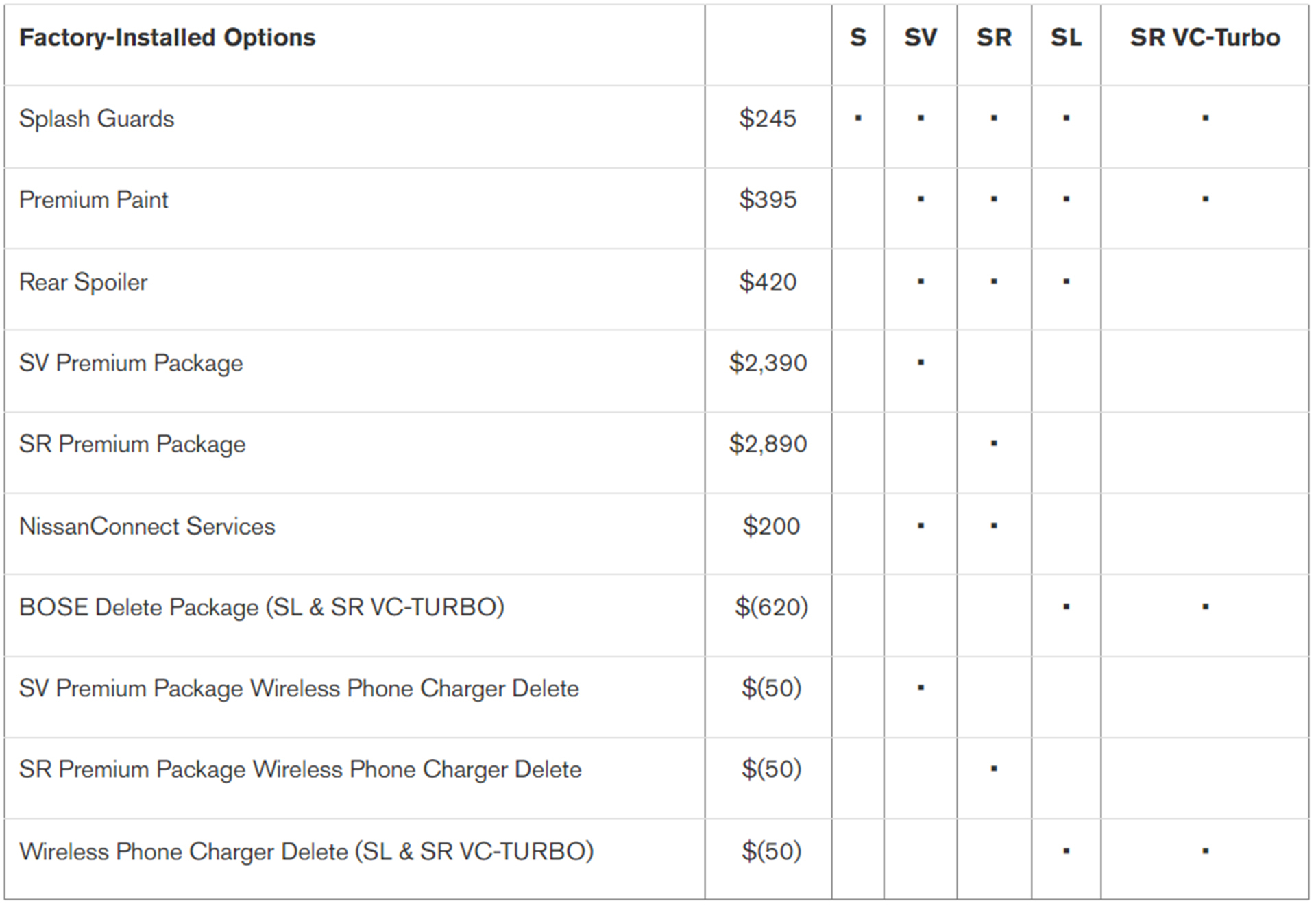Click the BOSE Delete Package label

click(261, 607)
